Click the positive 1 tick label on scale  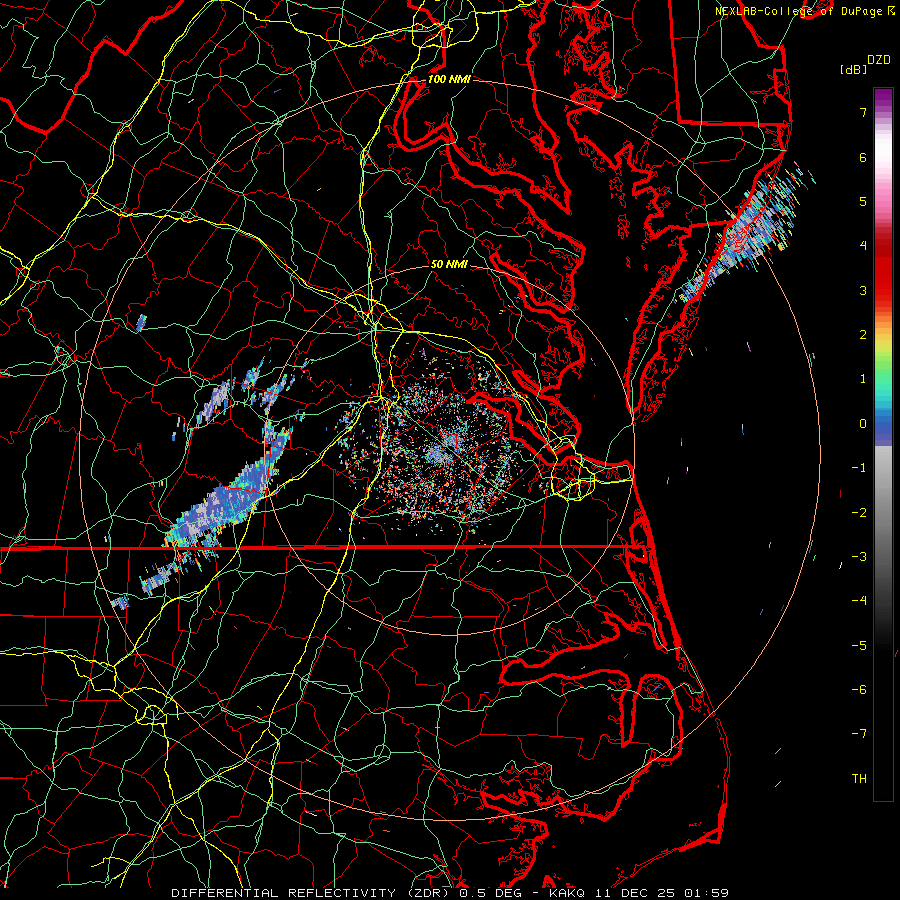click(863, 379)
